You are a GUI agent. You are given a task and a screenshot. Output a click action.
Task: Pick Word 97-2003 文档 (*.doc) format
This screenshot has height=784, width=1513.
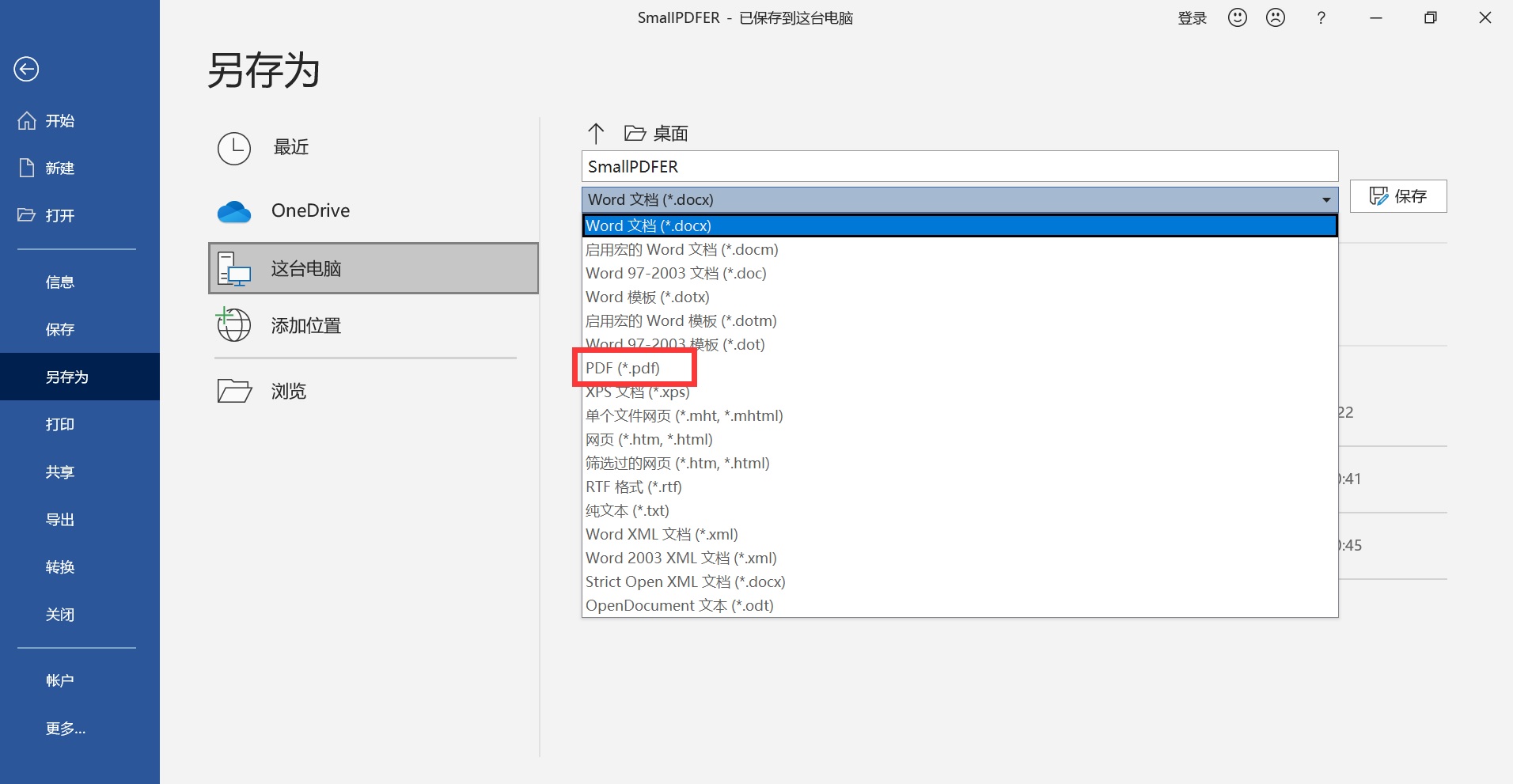click(x=676, y=274)
